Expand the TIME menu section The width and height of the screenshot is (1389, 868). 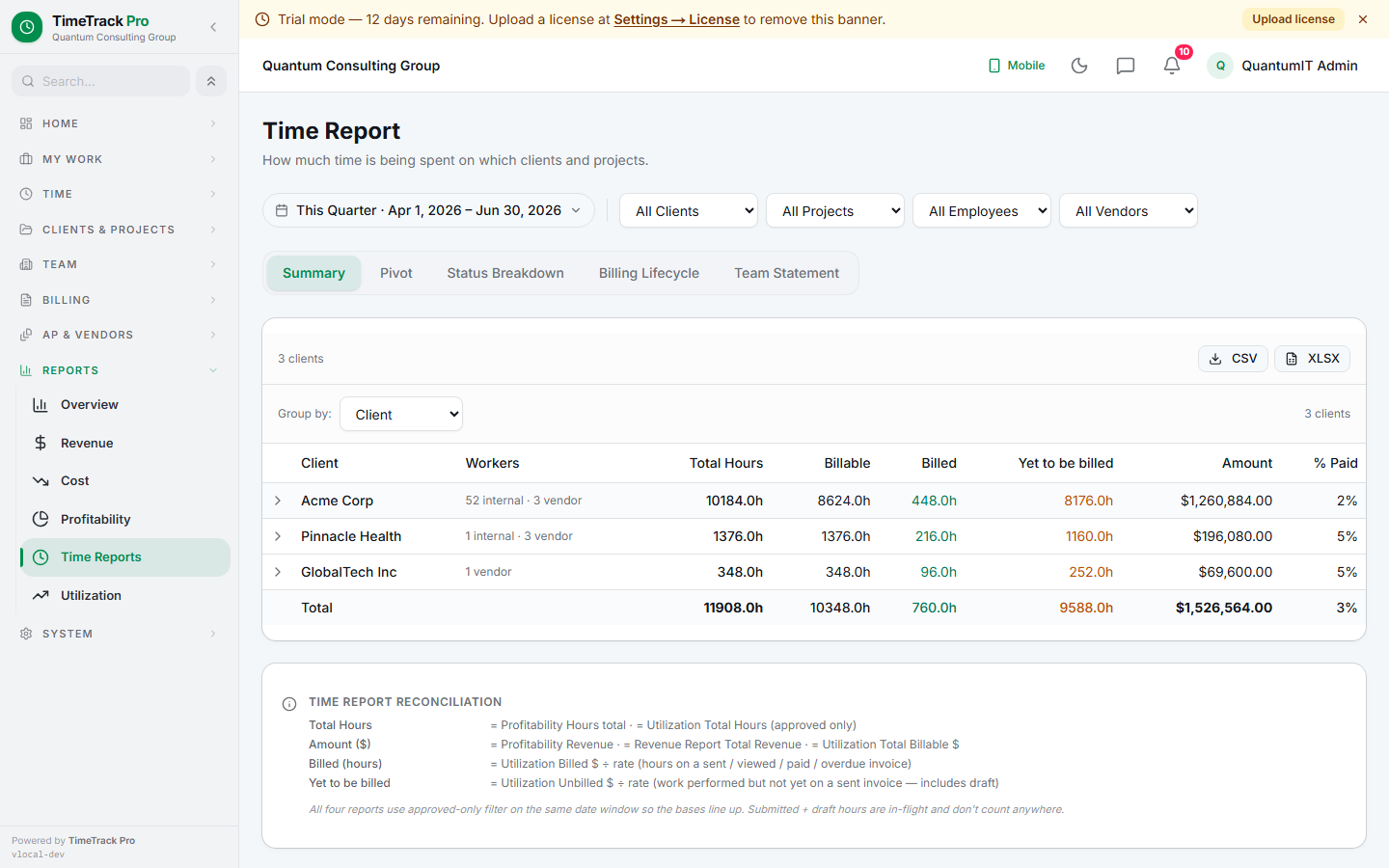point(119,194)
